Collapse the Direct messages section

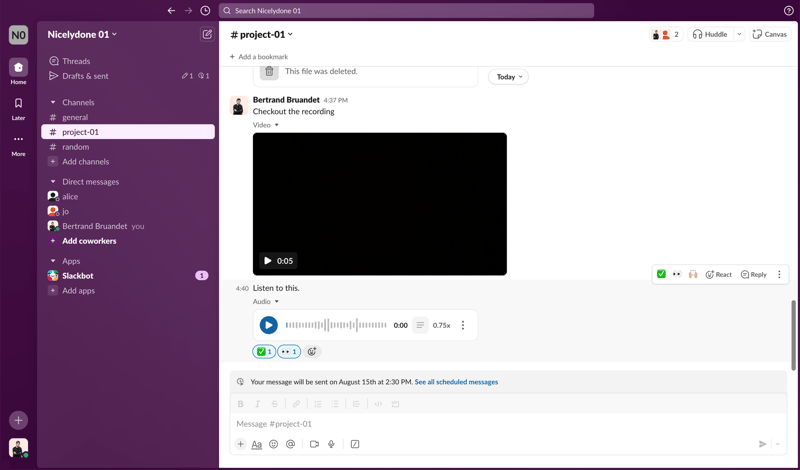pyautogui.click(x=53, y=182)
